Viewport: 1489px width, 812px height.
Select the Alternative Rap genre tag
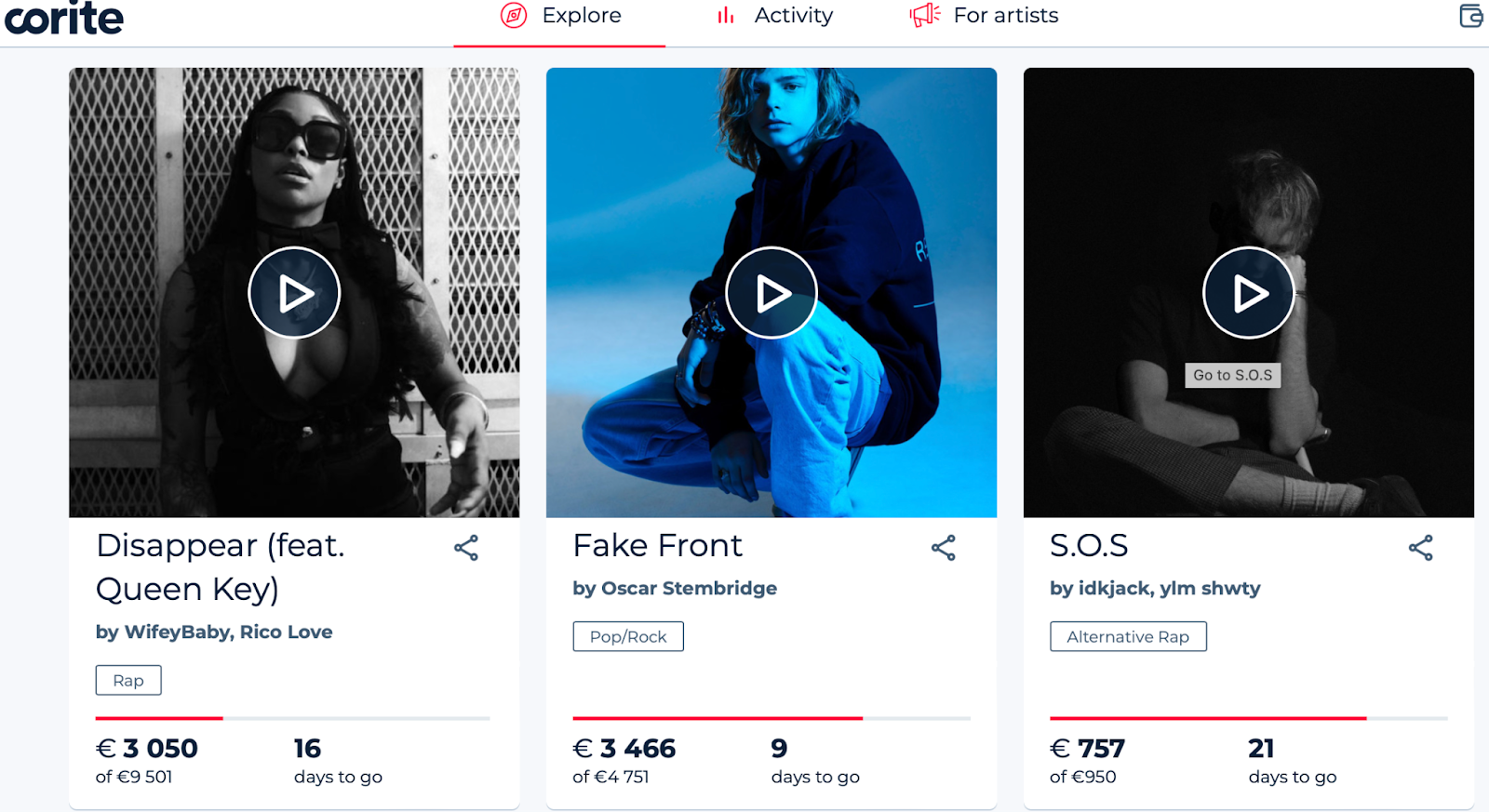tap(1128, 636)
